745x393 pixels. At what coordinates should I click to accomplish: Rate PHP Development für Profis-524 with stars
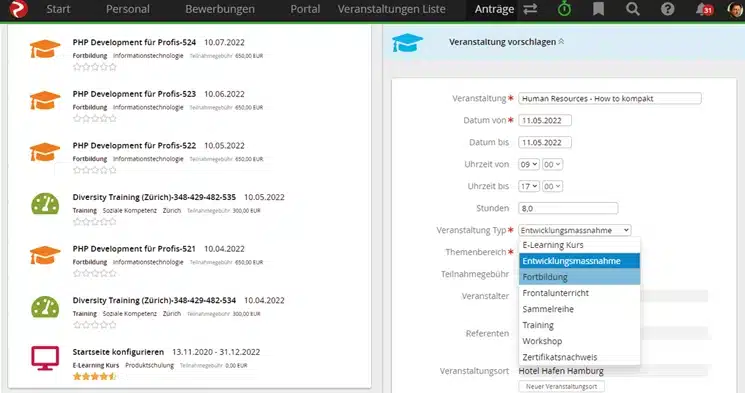point(95,67)
